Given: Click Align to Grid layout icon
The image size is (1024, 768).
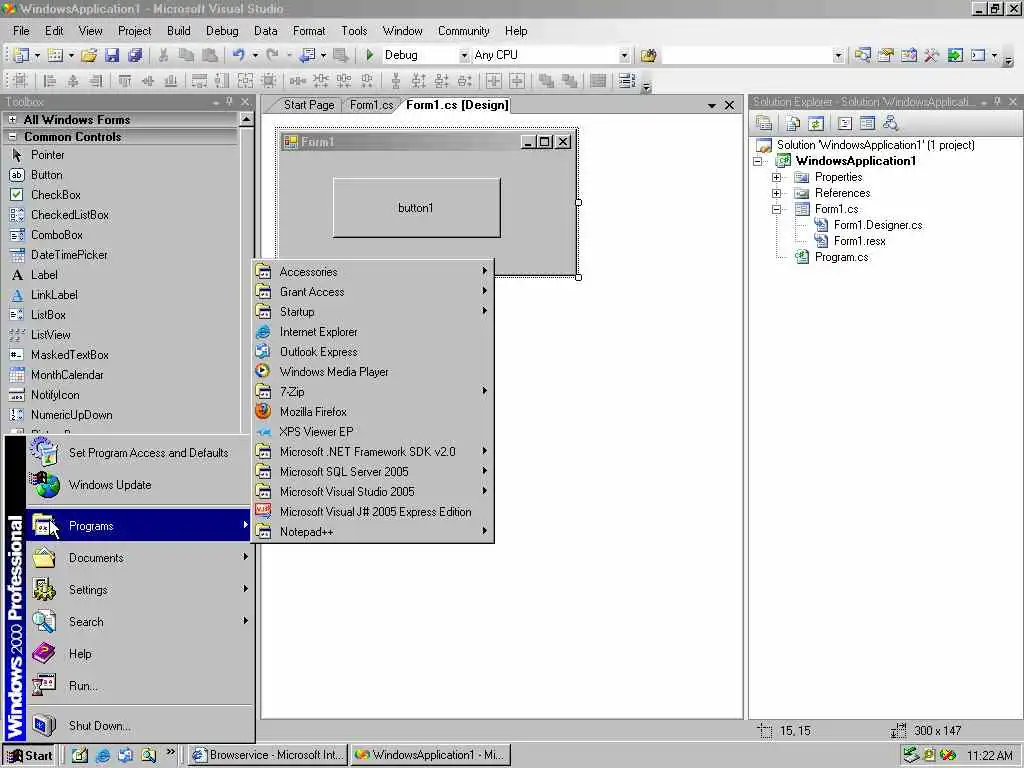Looking at the screenshot, I should click(x=20, y=81).
